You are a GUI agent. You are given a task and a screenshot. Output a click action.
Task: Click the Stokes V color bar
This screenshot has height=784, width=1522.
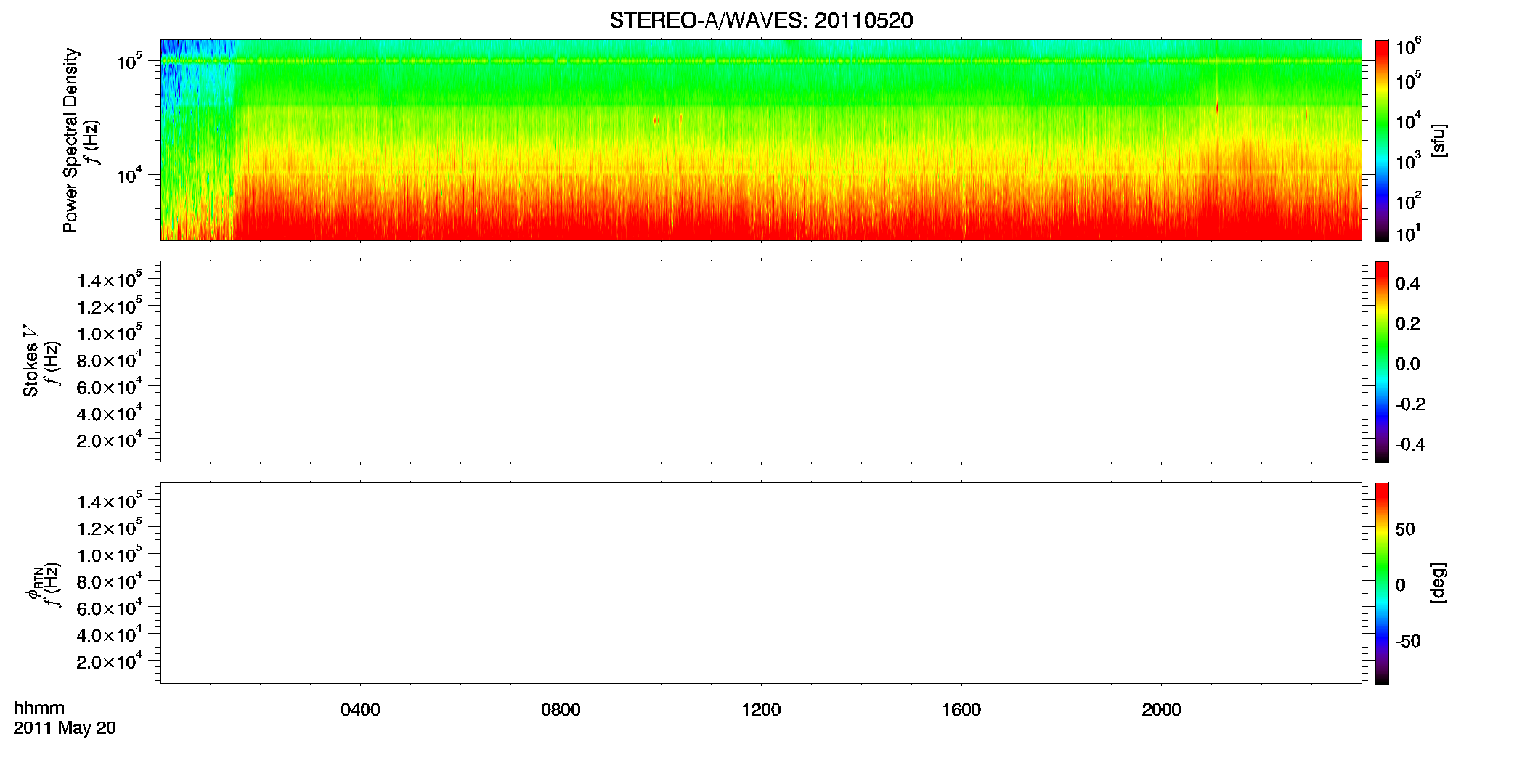click(x=1382, y=362)
